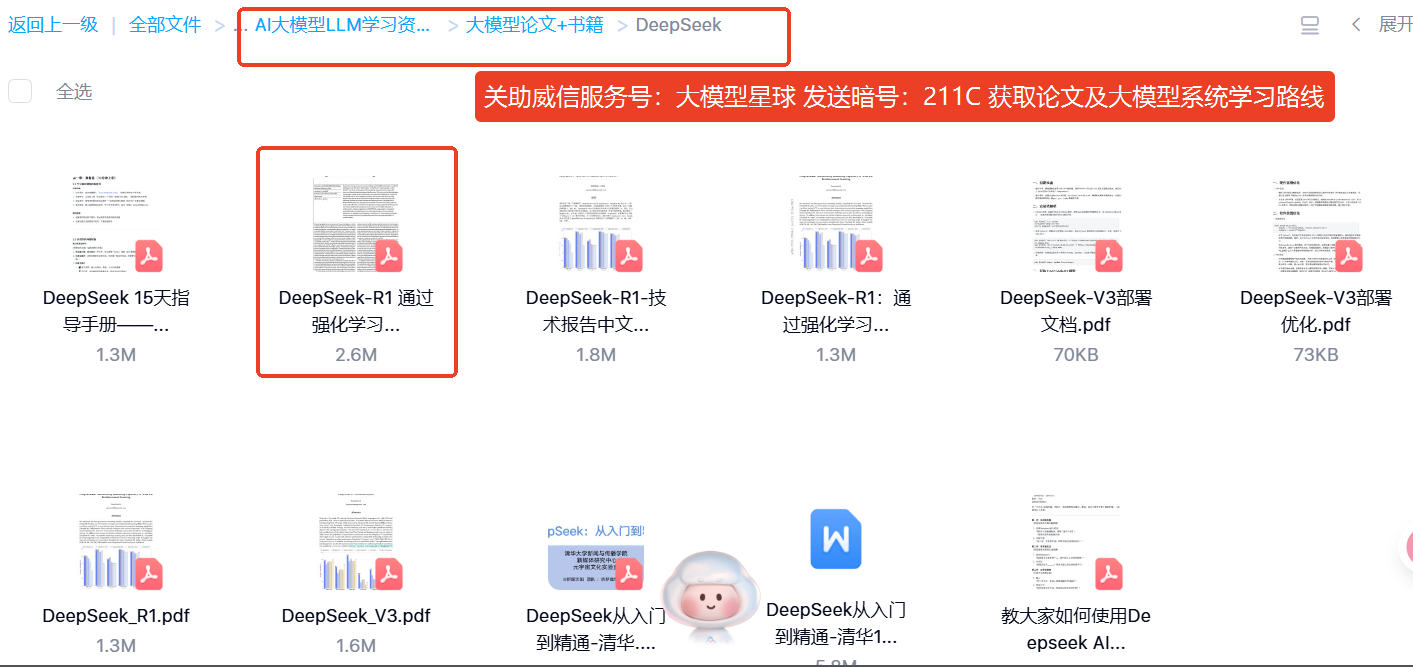1413x667 pixels.
Task: Select file name DeepSeek 15天指导手册——...
Action: tap(116, 311)
